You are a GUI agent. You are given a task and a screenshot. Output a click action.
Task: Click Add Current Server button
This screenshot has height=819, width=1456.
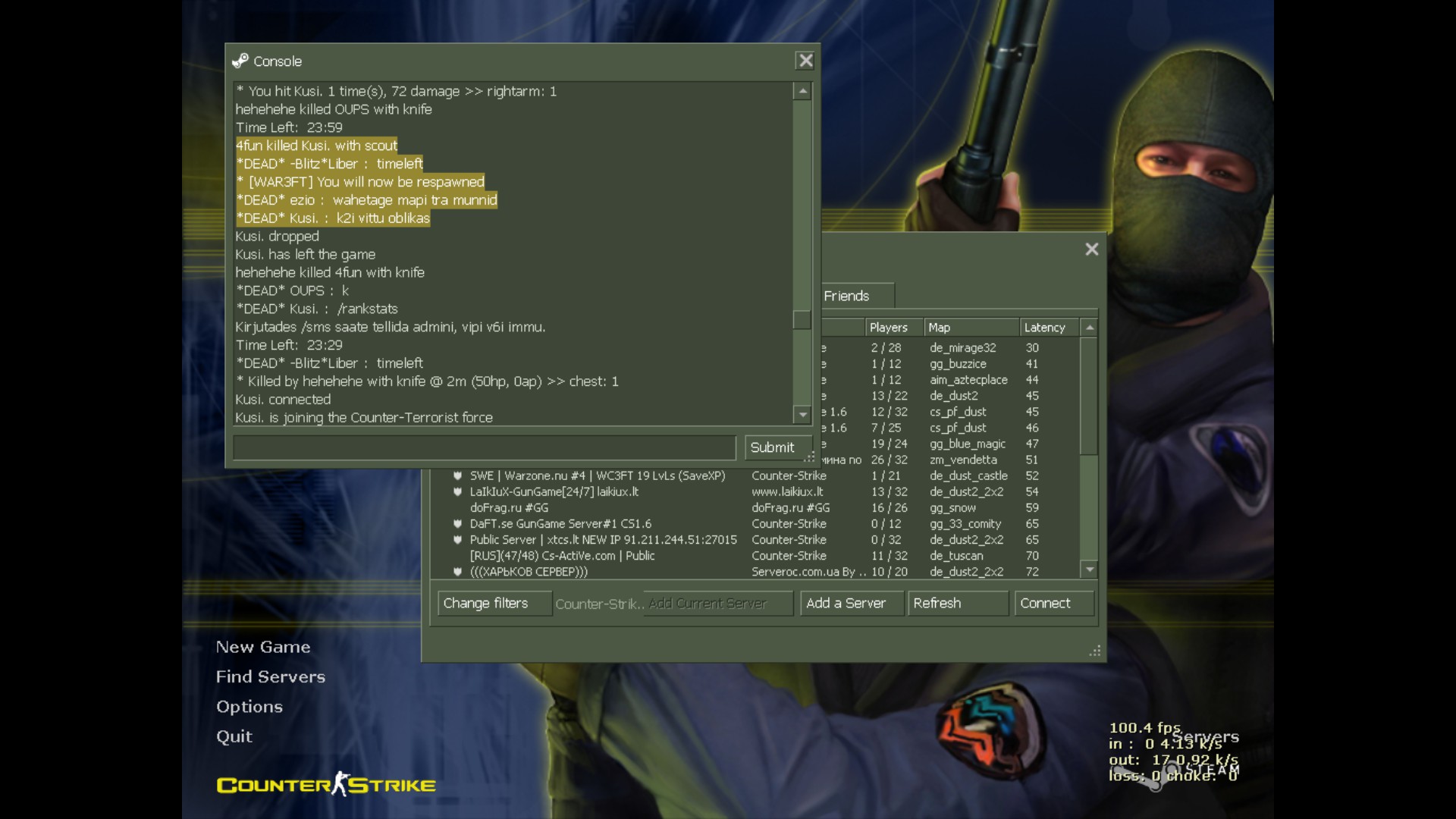click(x=717, y=604)
